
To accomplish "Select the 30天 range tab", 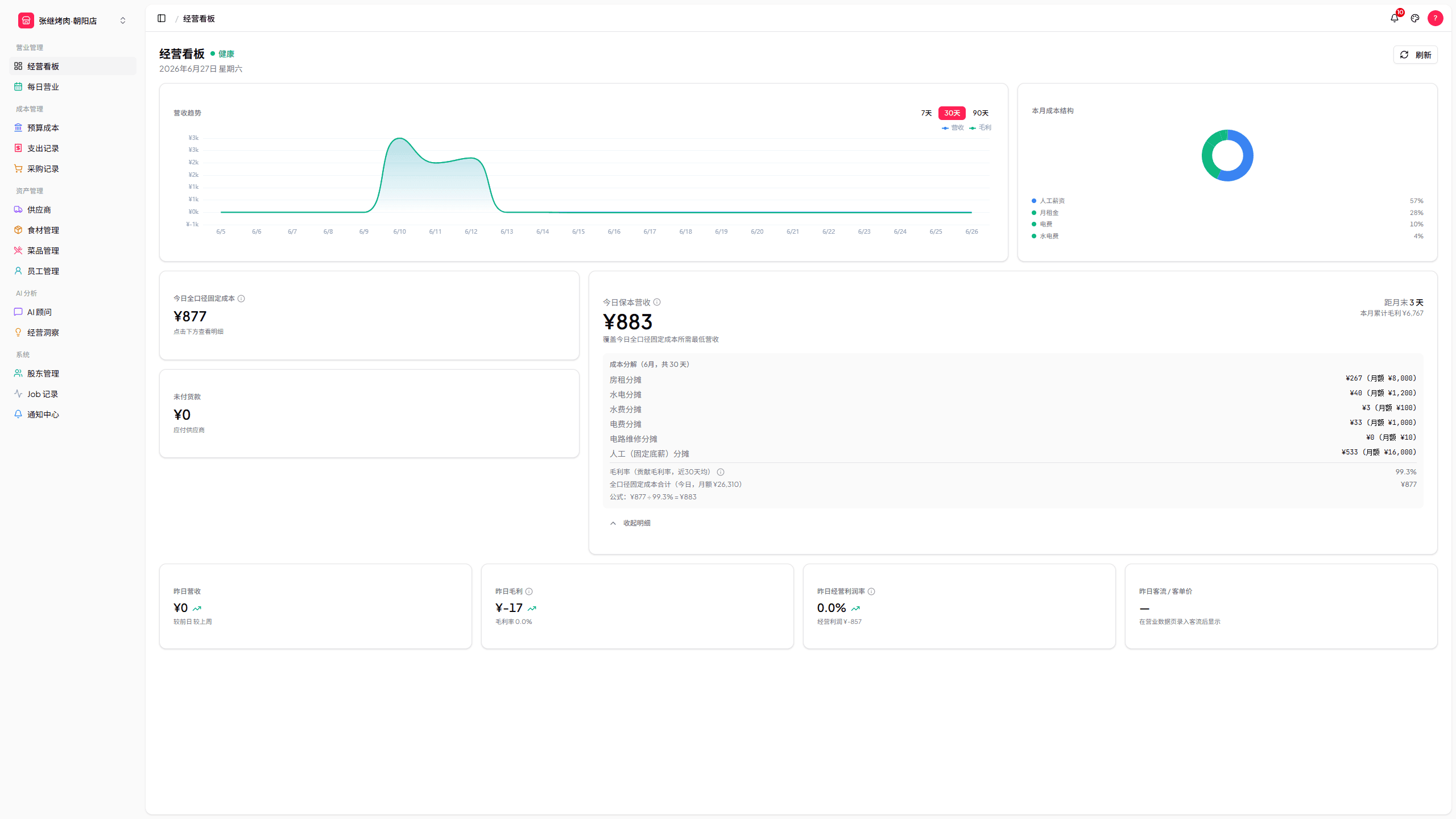I will (952, 113).
